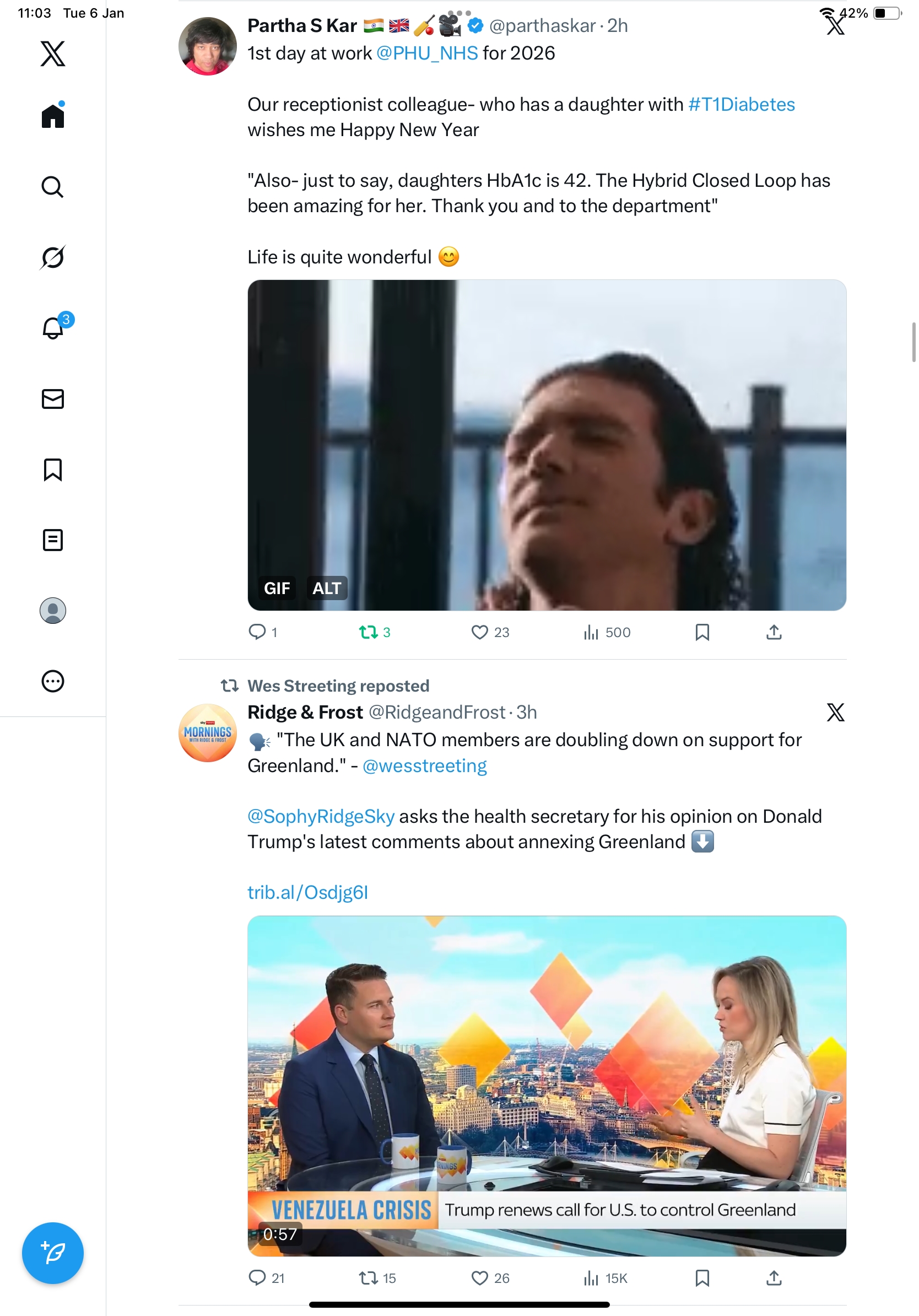
Task: Expand the More options circle menu
Action: pyautogui.click(x=53, y=682)
